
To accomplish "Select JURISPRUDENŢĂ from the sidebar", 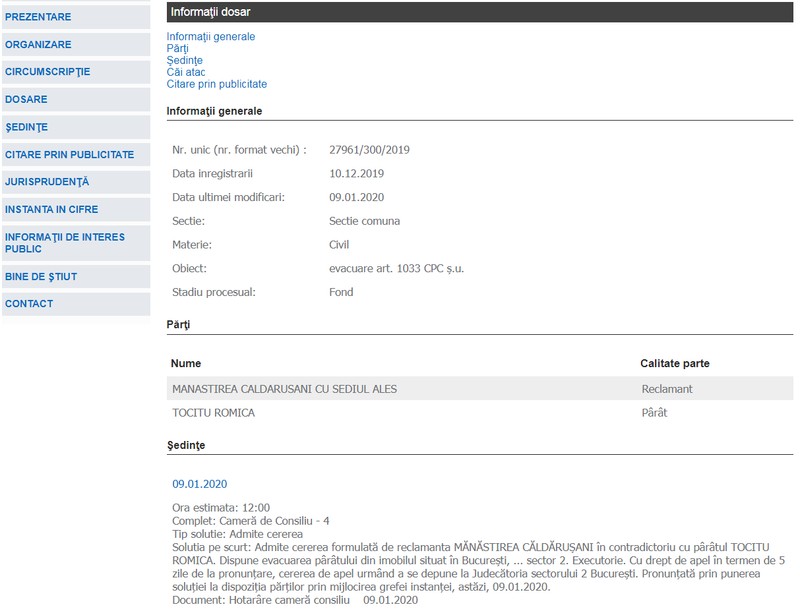I will (x=76, y=182).
